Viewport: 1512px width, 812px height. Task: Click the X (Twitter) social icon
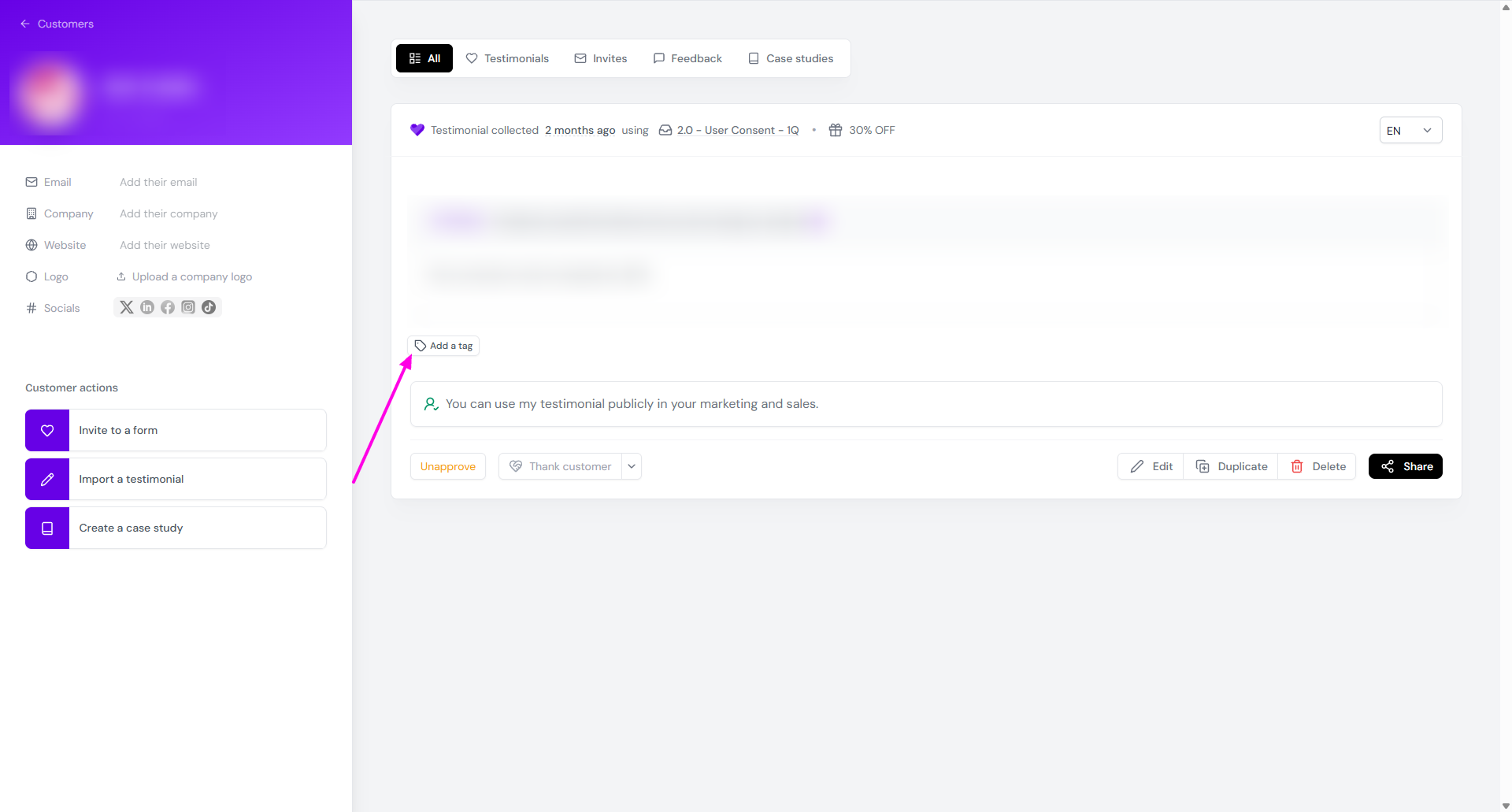coord(126,307)
